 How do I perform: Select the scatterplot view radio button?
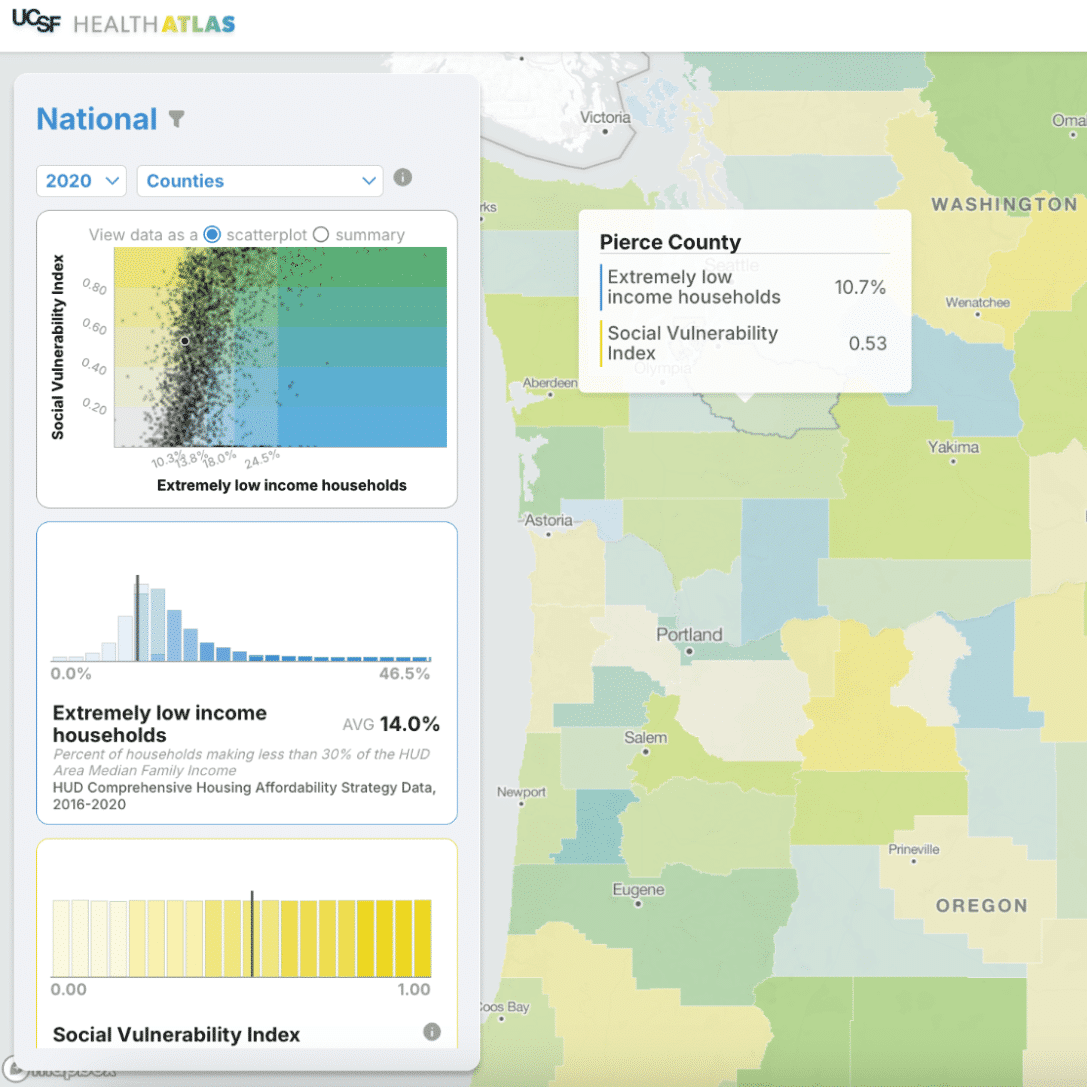point(212,235)
